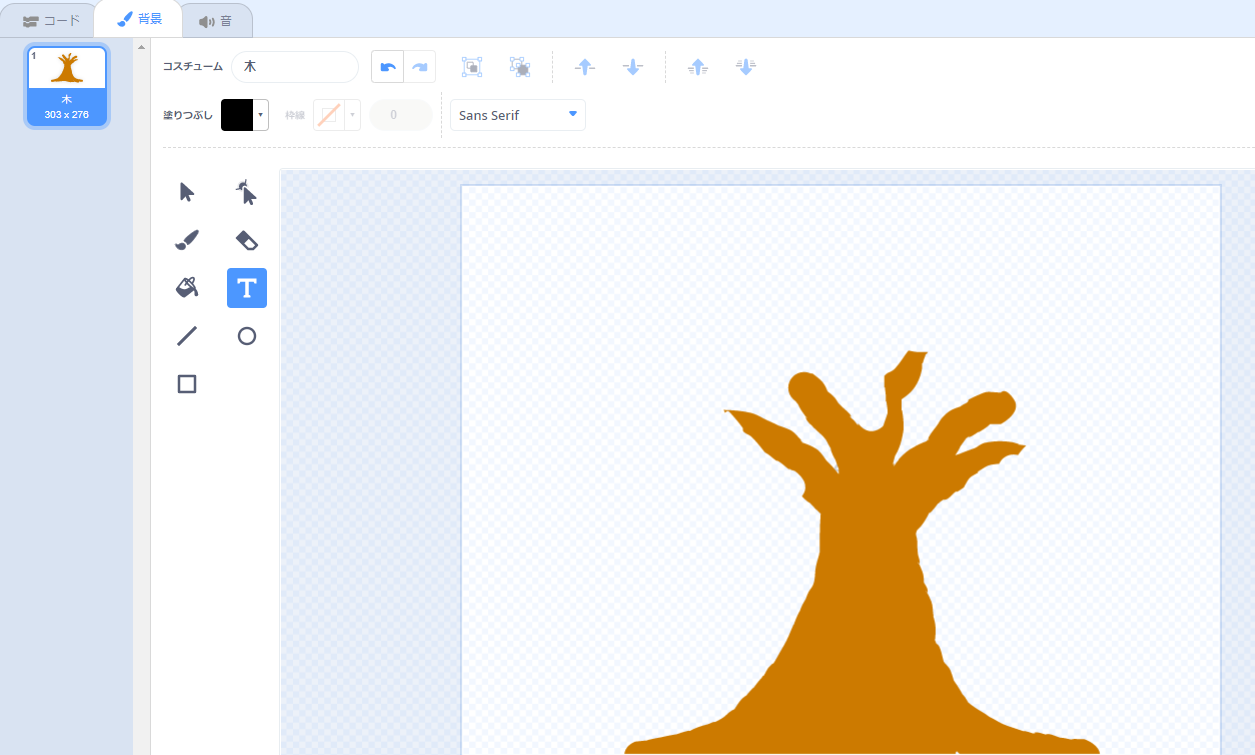Click the Redo arrow button
This screenshot has width=1255, height=755.
coord(420,67)
